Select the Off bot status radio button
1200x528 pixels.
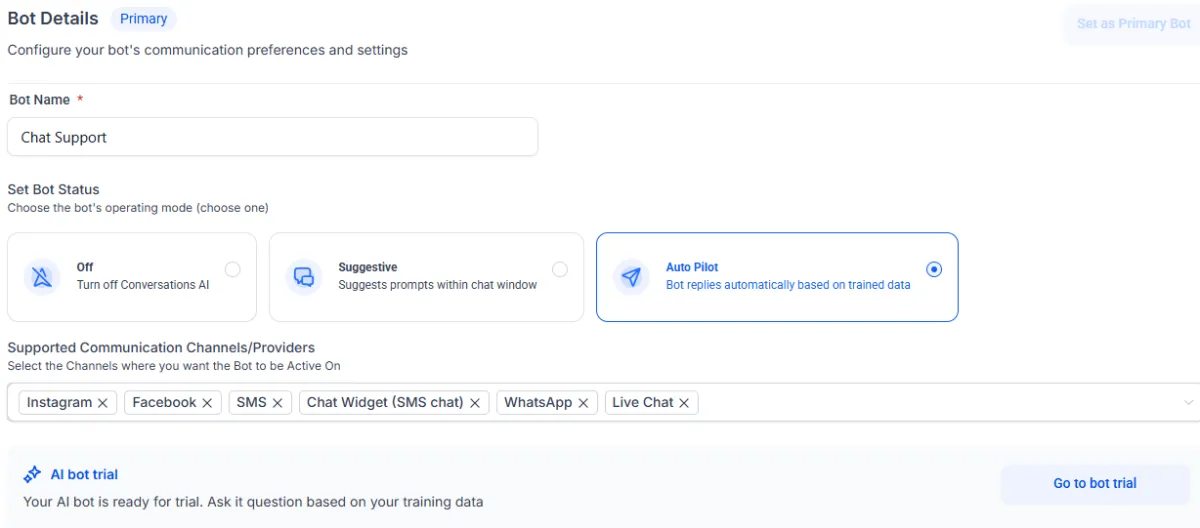pyautogui.click(x=233, y=269)
